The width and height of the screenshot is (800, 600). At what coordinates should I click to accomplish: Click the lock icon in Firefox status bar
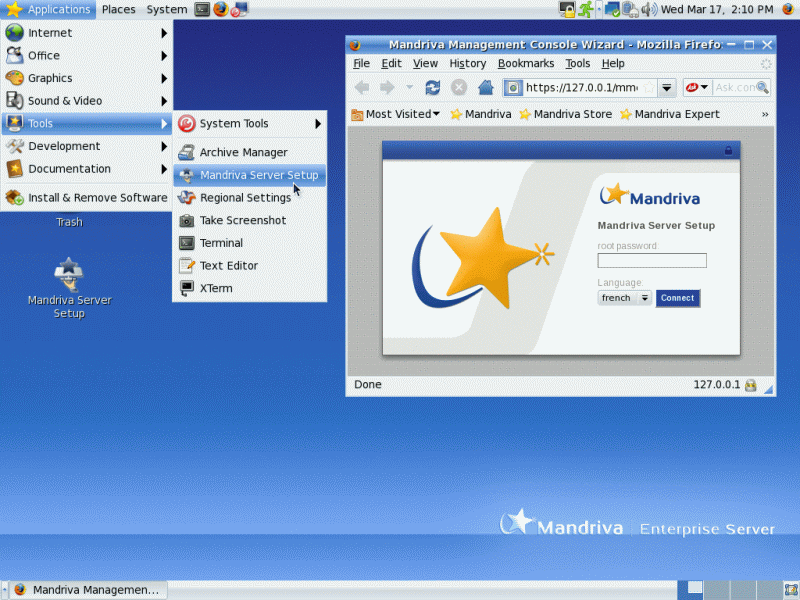[x=749, y=384]
